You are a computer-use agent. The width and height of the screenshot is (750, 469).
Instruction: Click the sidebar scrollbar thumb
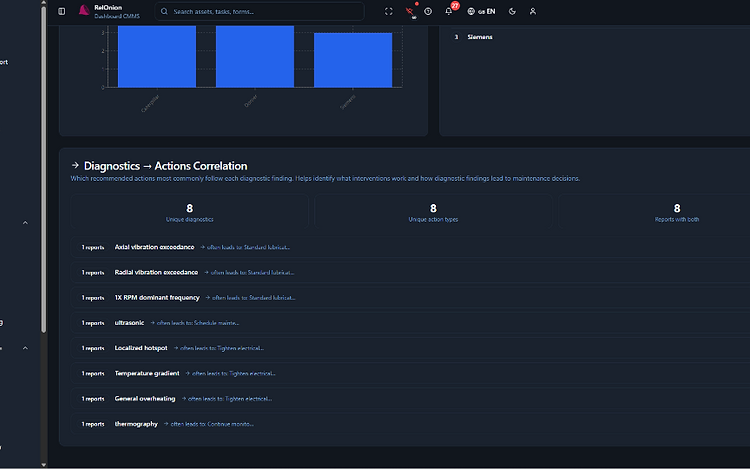44,170
